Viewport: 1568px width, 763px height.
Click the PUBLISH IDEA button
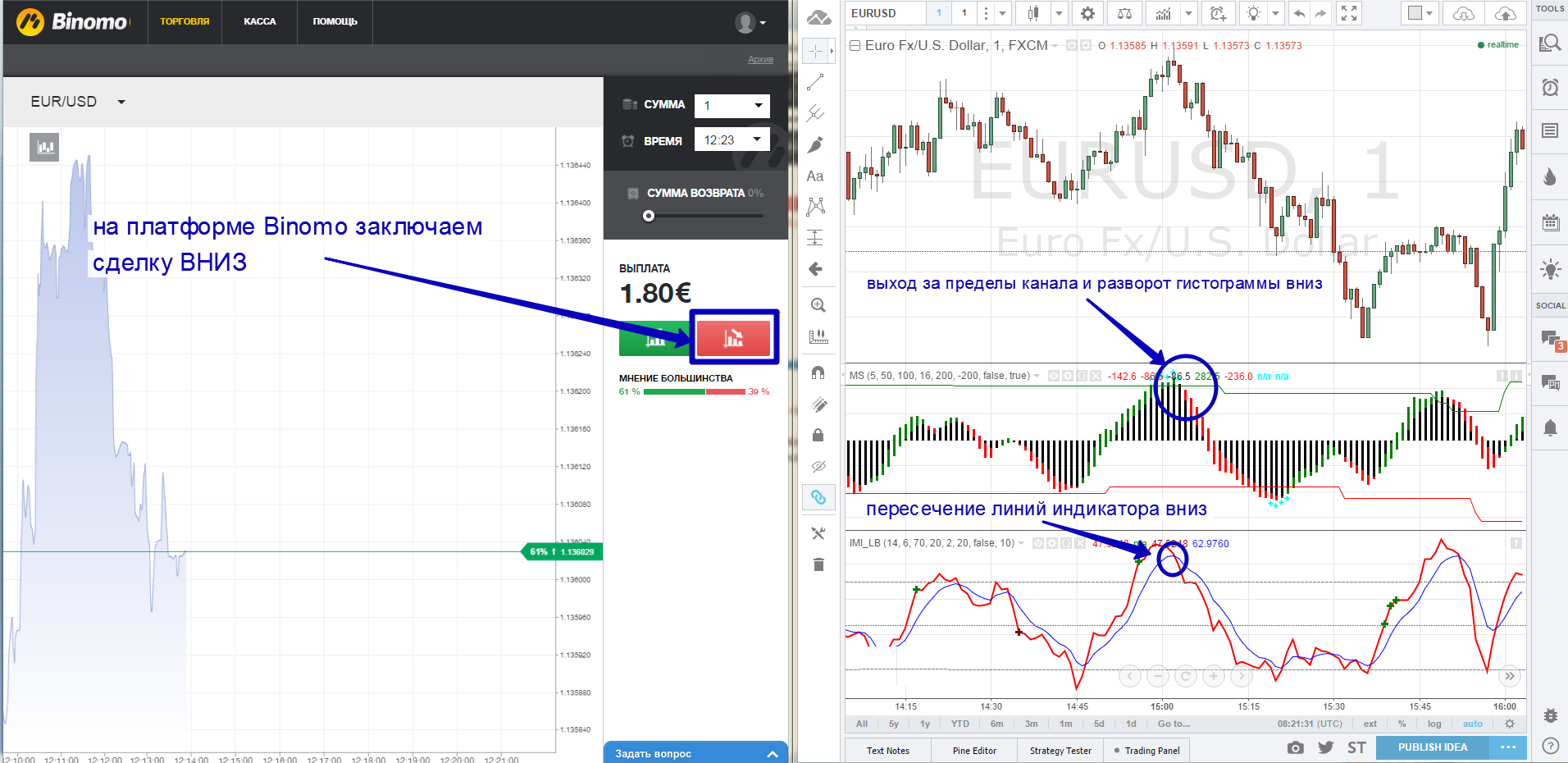(1433, 747)
